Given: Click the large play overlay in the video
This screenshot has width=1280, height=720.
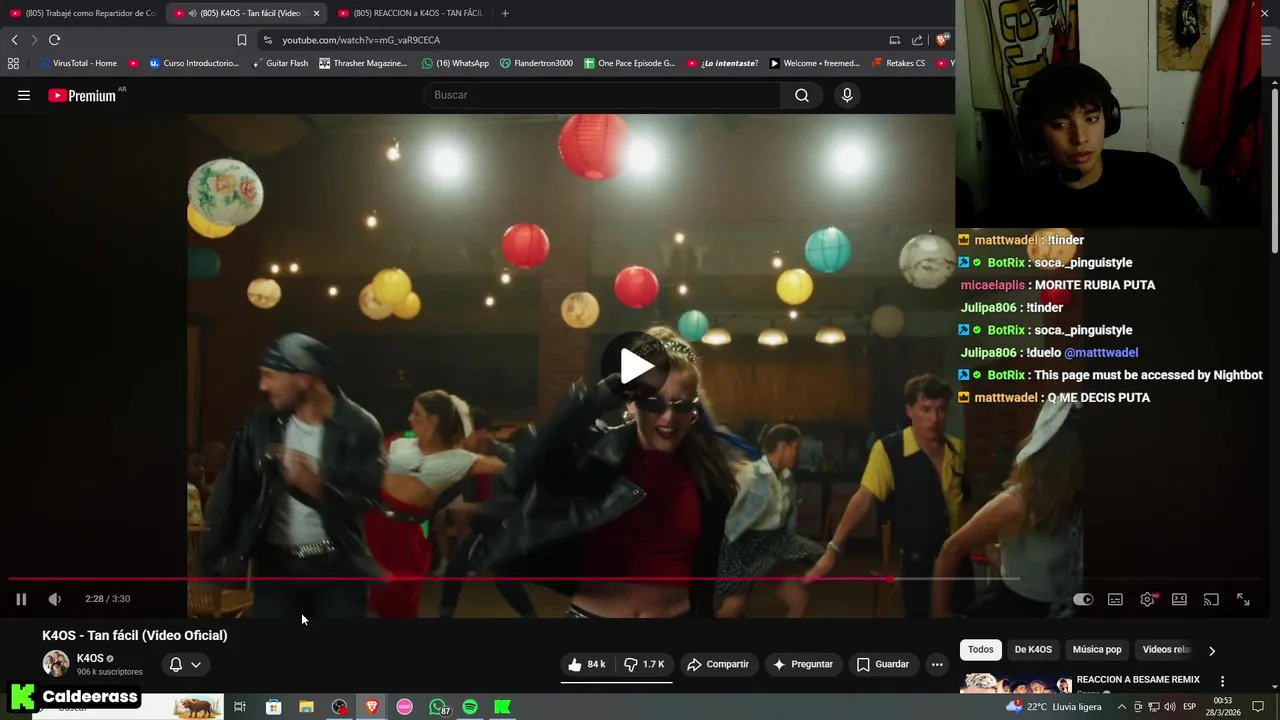Looking at the screenshot, I should (636, 366).
